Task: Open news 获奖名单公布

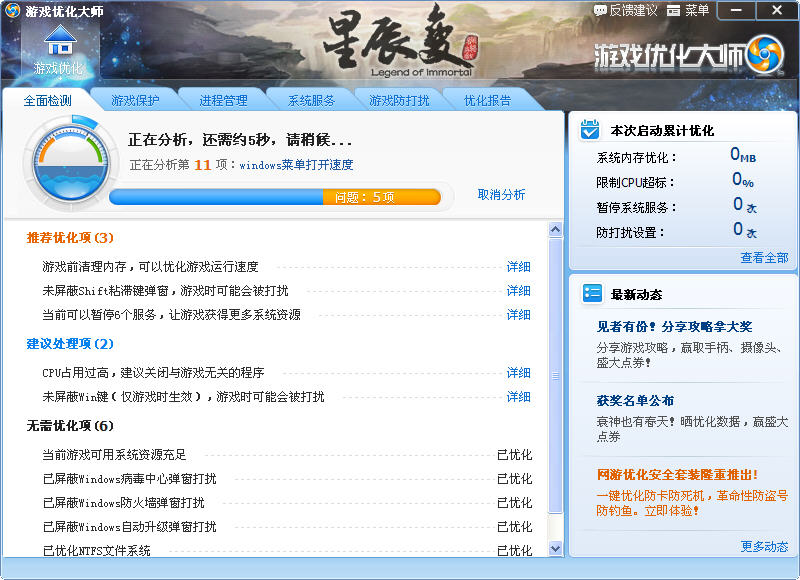Action: (x=635, y=400)
